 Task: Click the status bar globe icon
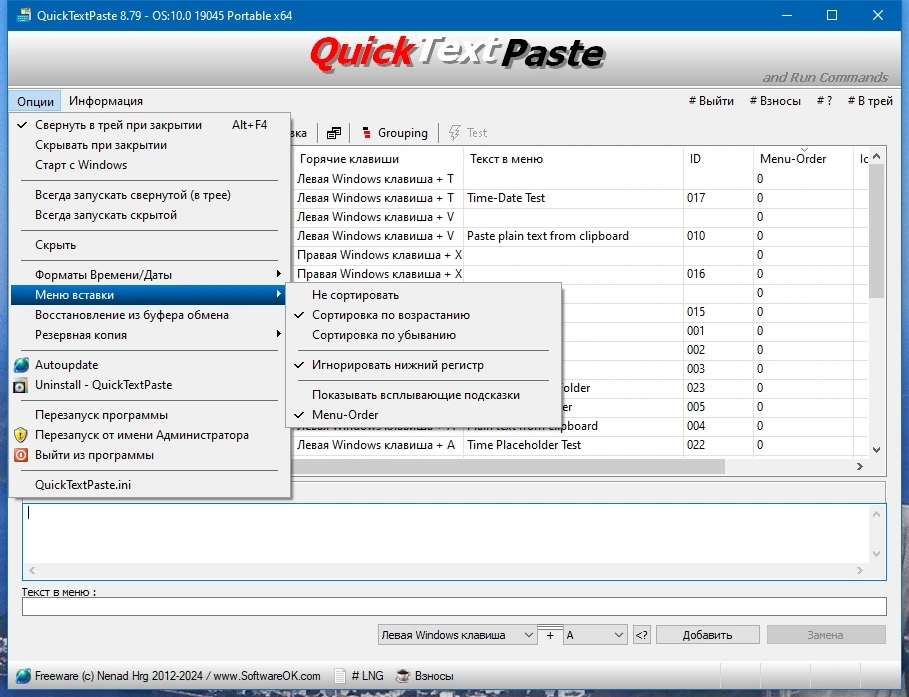coord(23,676)
